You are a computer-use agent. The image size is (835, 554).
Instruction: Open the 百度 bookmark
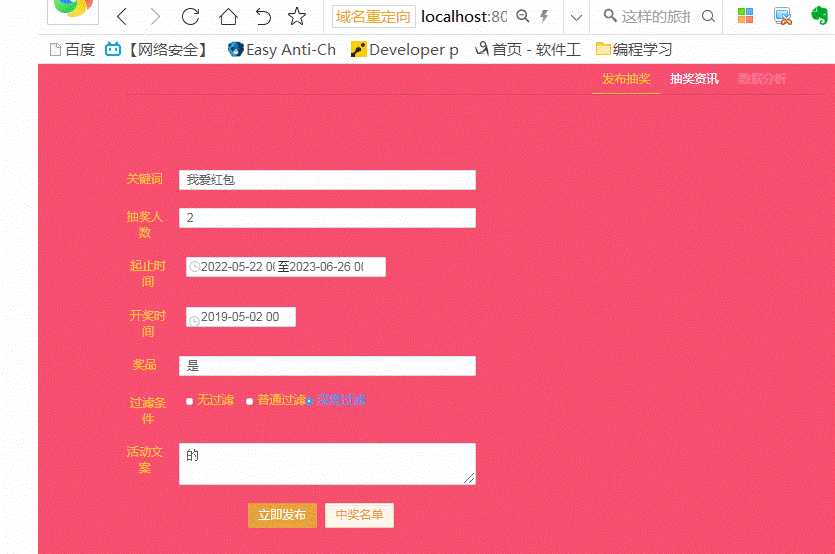(72, 50)
